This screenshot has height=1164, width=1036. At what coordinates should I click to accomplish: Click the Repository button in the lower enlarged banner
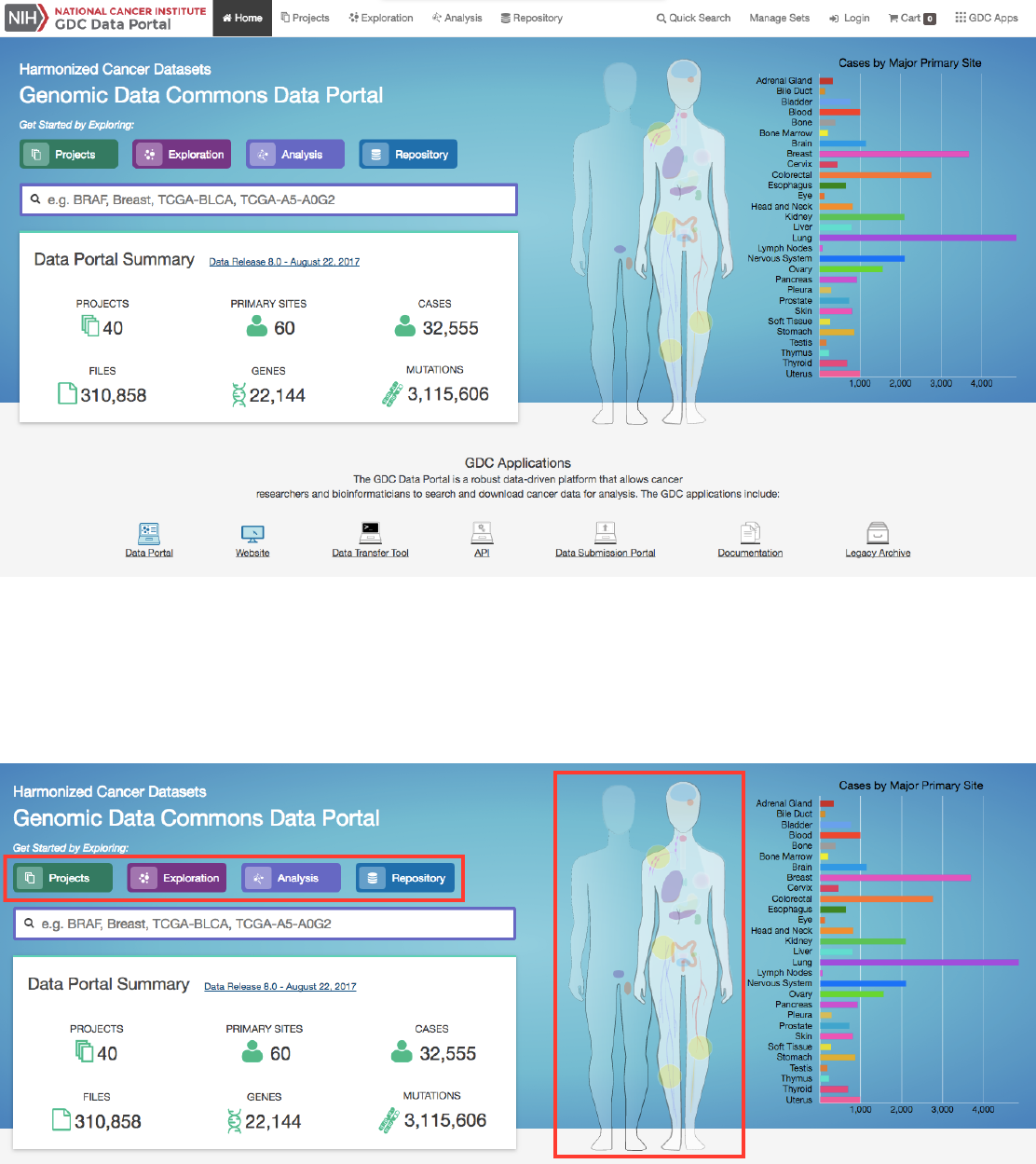coord(405,878)
